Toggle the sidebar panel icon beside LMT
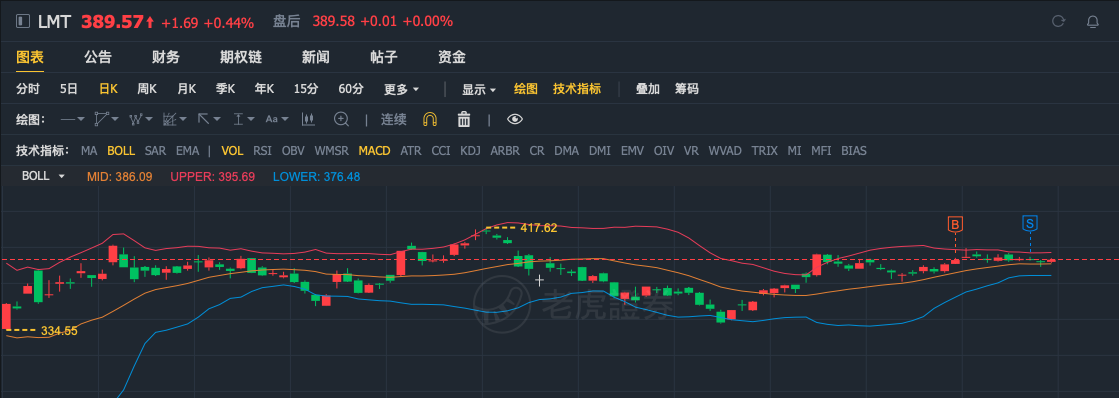This screenshot has width=1119, height=398. (x=23, y=21)
